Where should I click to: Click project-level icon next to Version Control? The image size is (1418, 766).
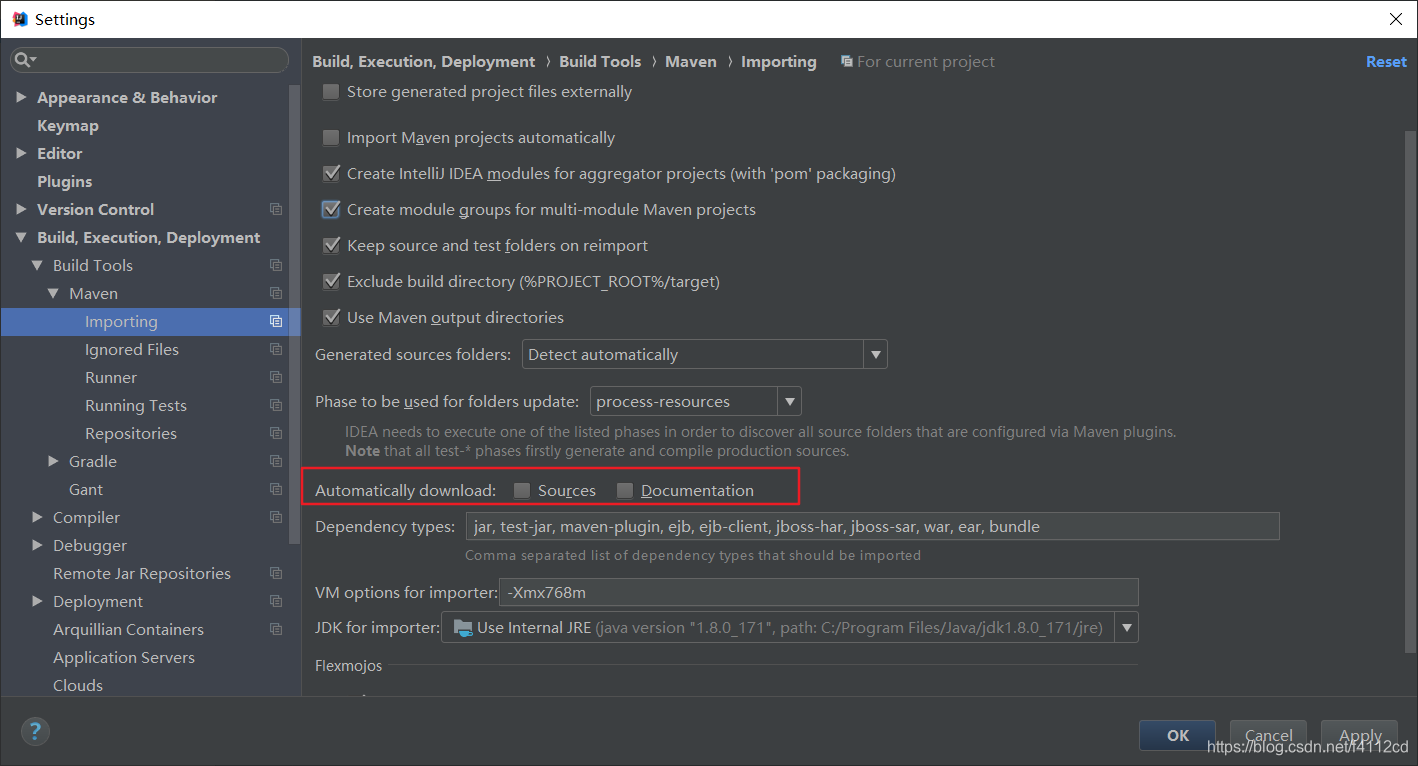[276, 210]
